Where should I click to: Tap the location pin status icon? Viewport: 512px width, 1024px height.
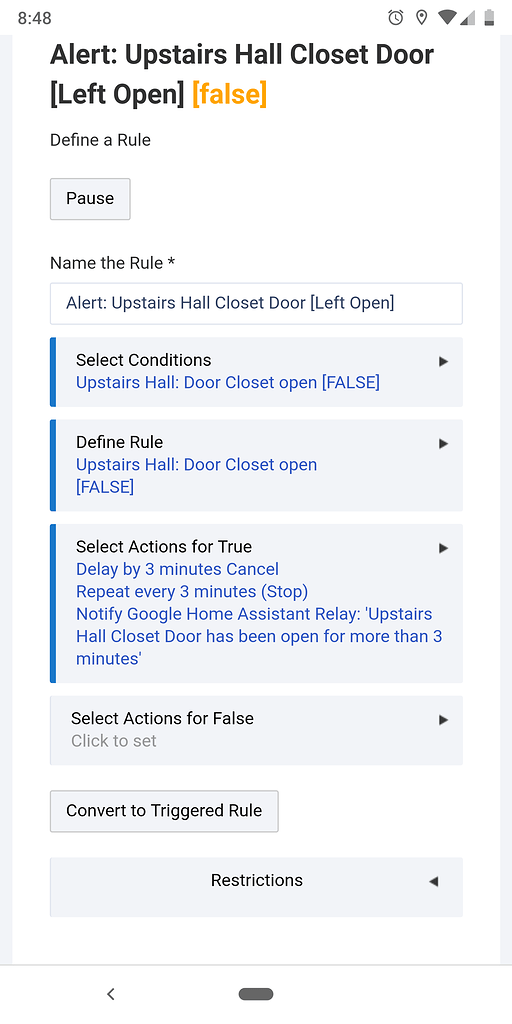pyautogui.click(x=421, y=18)
